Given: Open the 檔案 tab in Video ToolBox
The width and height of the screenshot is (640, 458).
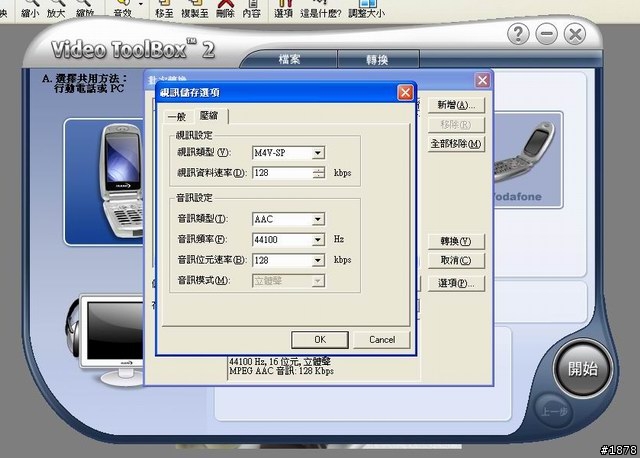Looking at the screenshot, I should coord(289,60).
